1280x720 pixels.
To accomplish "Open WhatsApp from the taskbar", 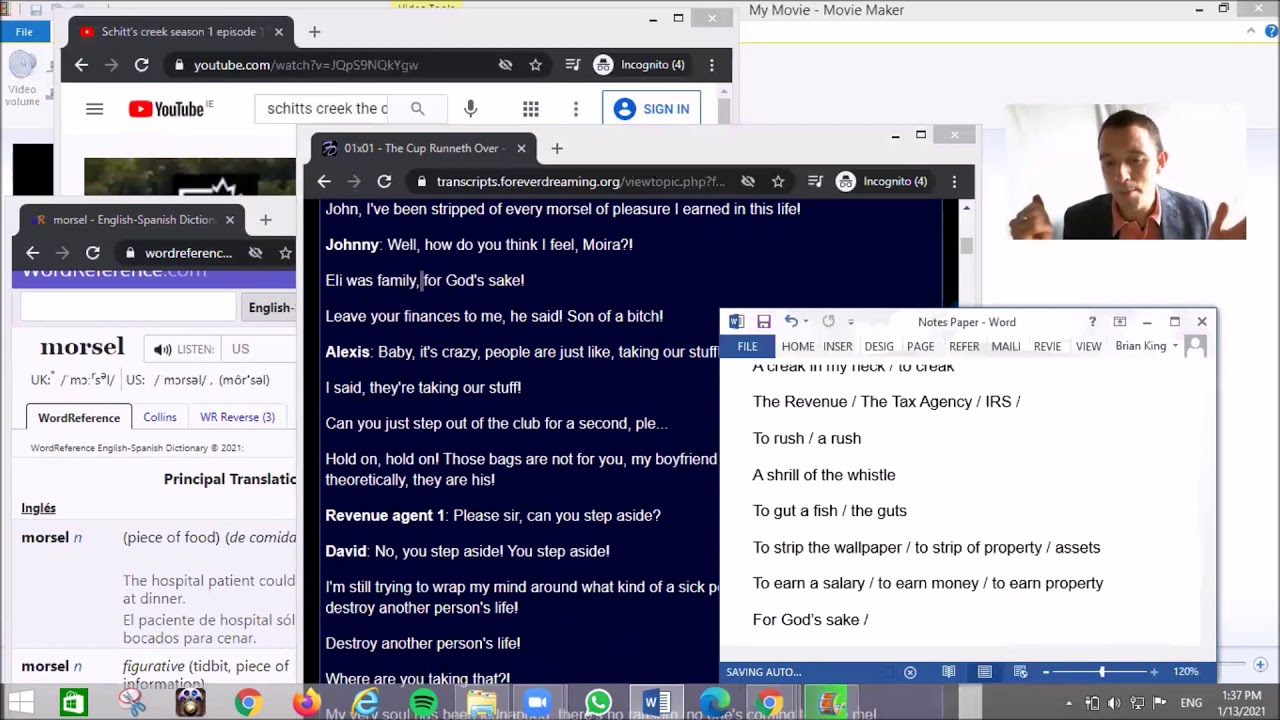I will point(598,703).
